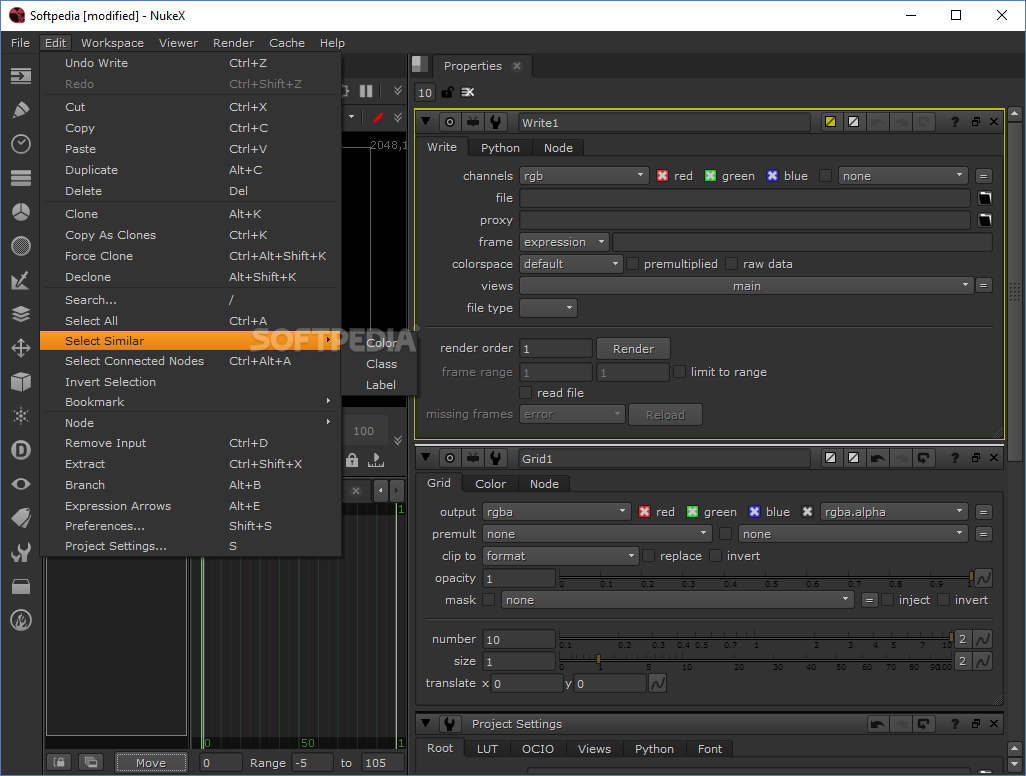Open the FurnaceCore flame icon
1026x776 pixels.
[x=21, y=620]
